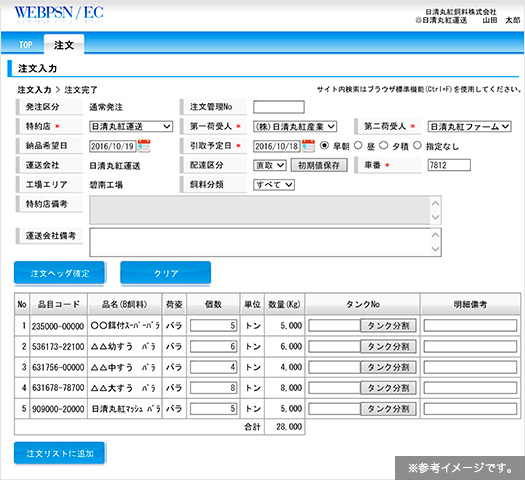This screenshot has width=525, height=480.
Task: Click the 注文入力 breadcrumb text
Action: pyautogui.click(x=34, y=90)
